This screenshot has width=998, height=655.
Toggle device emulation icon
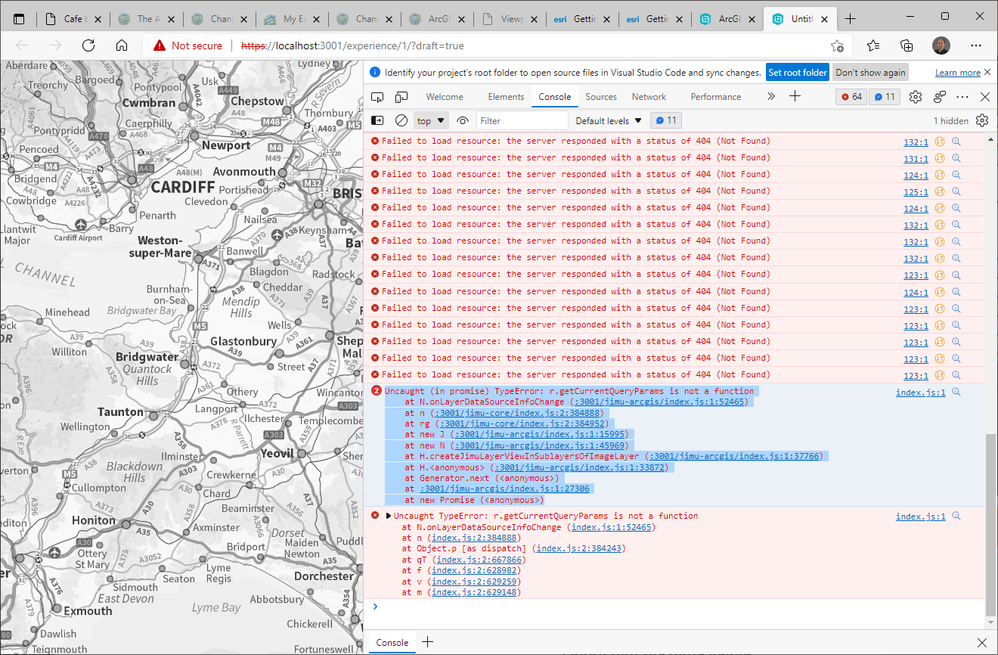point(399,97)
